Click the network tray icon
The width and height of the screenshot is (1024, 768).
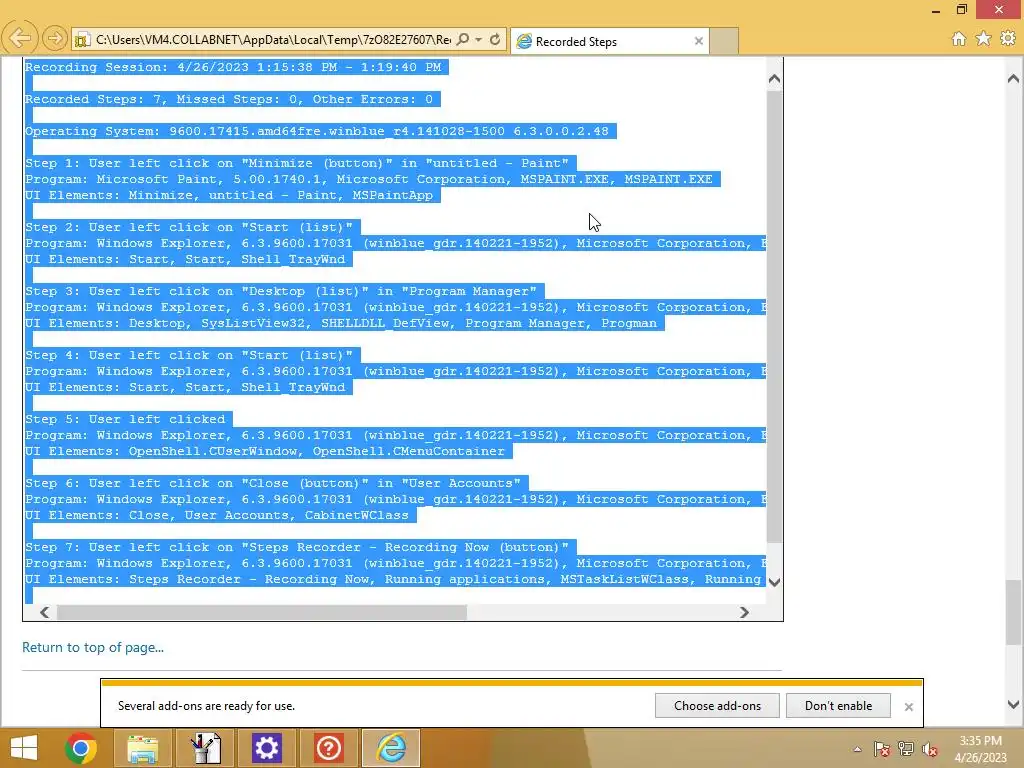(x=906, y=750)
